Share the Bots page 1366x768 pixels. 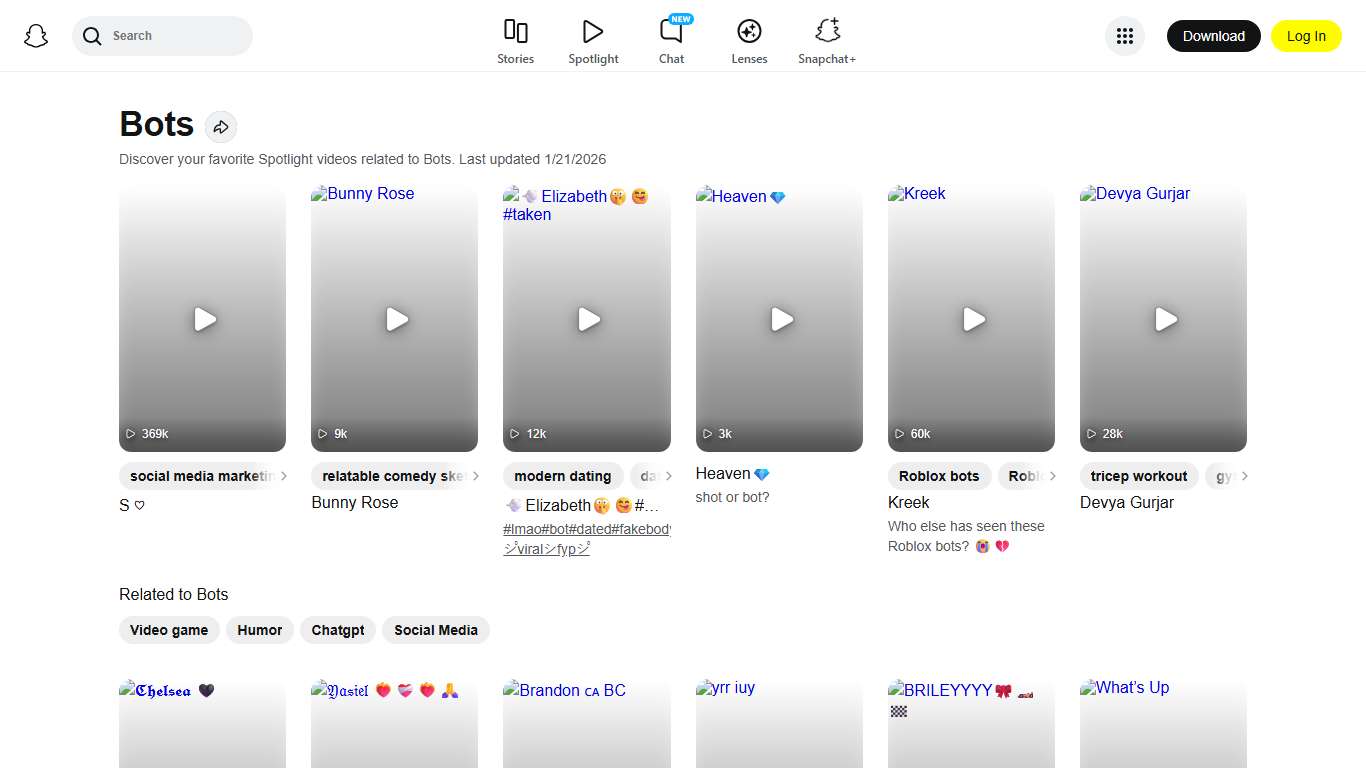point(221,126)
